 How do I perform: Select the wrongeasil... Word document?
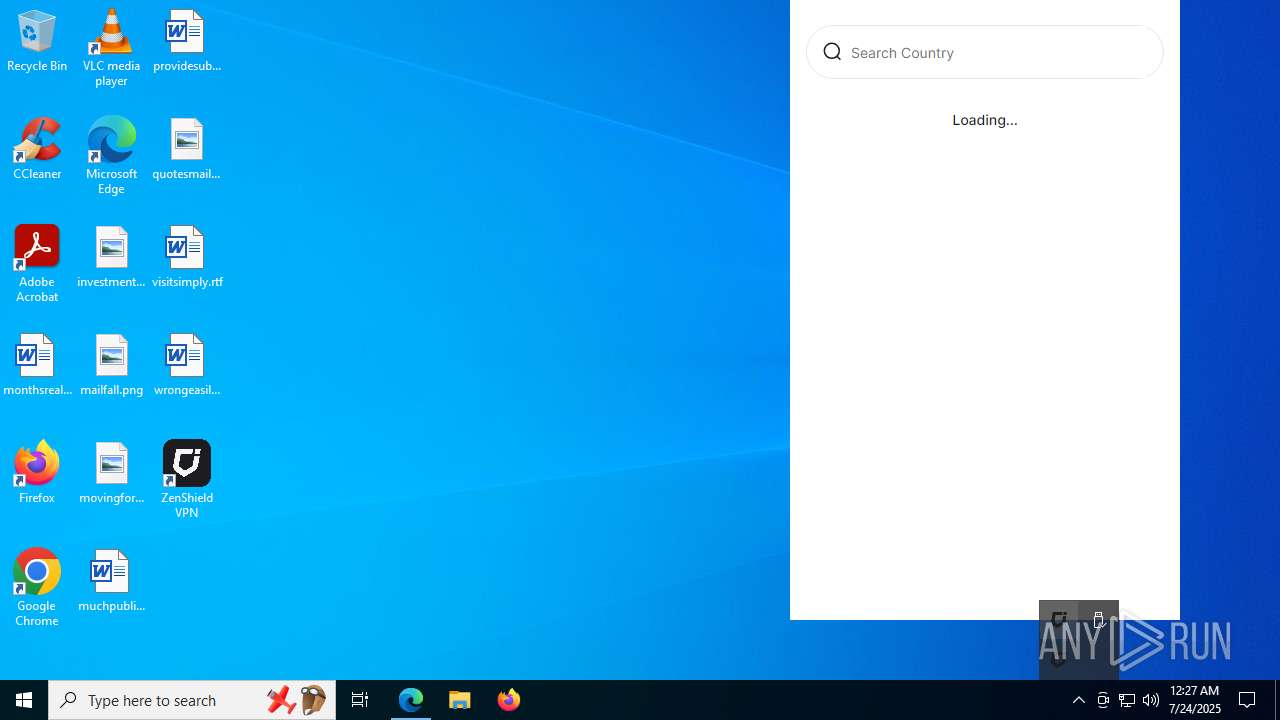point(186,365)
